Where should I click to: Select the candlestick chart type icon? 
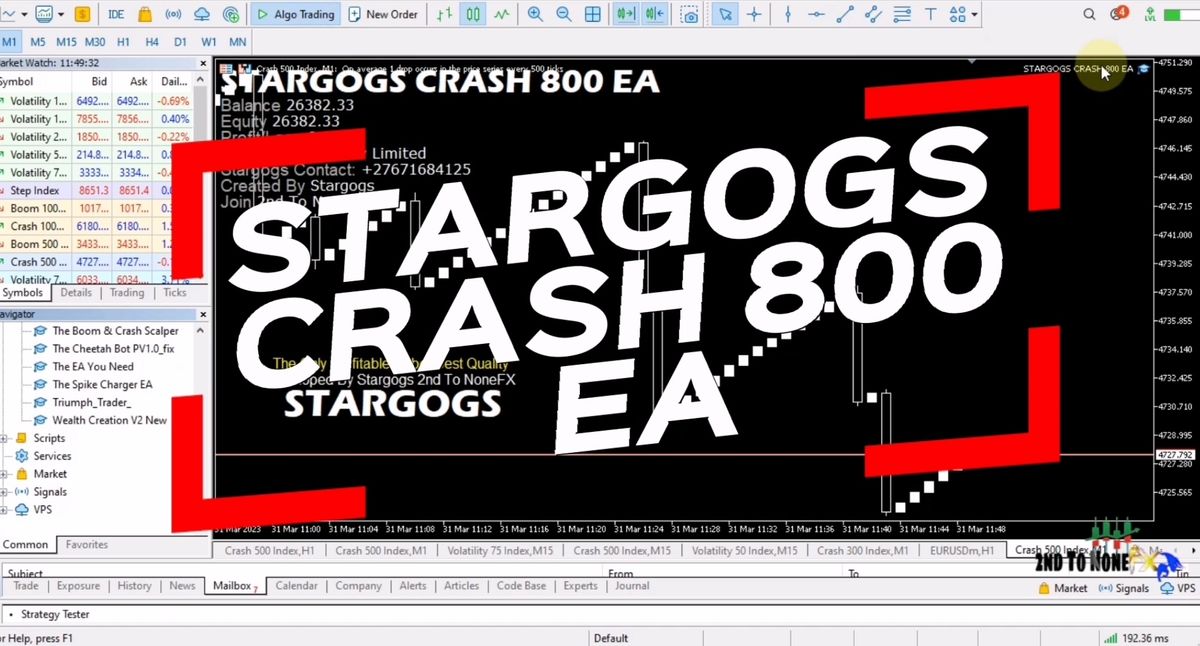point(472,14)
